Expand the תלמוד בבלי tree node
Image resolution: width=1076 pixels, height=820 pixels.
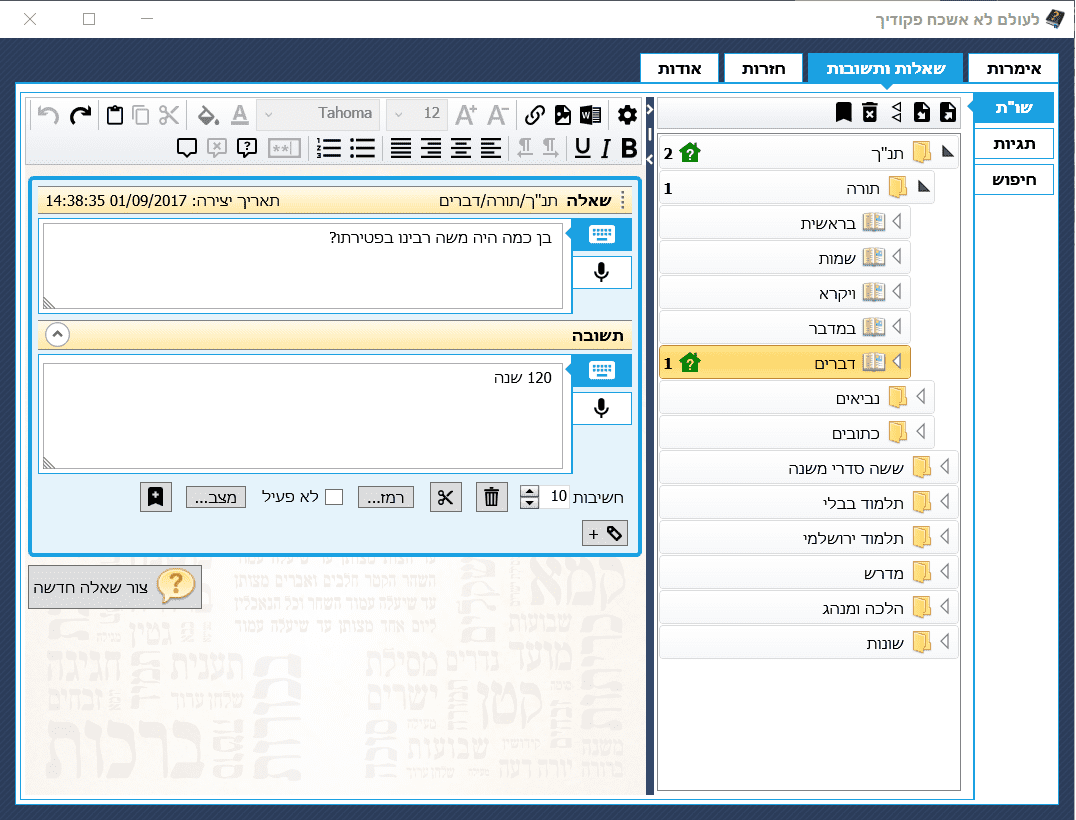(x=945, y=501)
